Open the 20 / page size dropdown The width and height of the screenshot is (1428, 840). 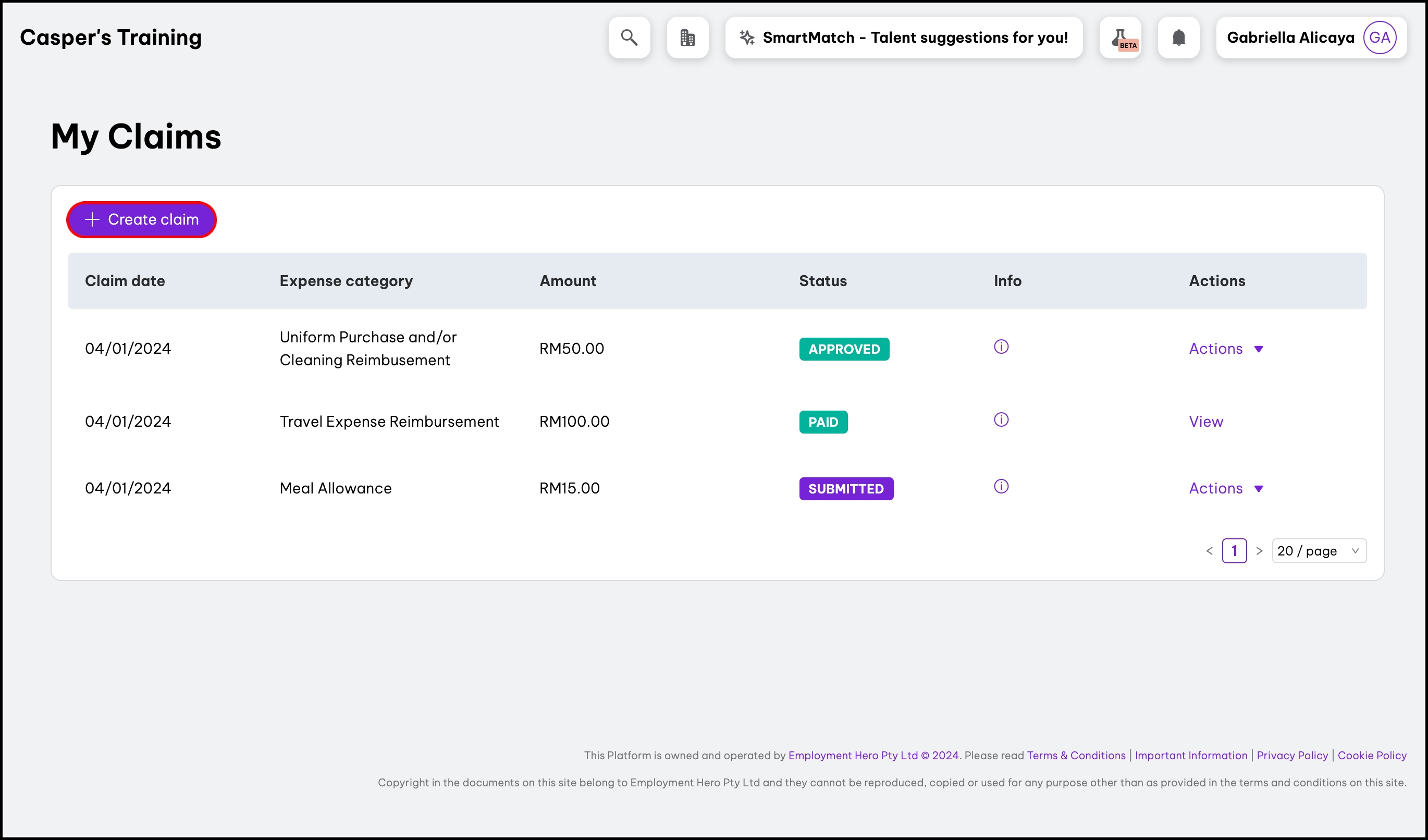pyautogui.click(x=1319, y=551)
